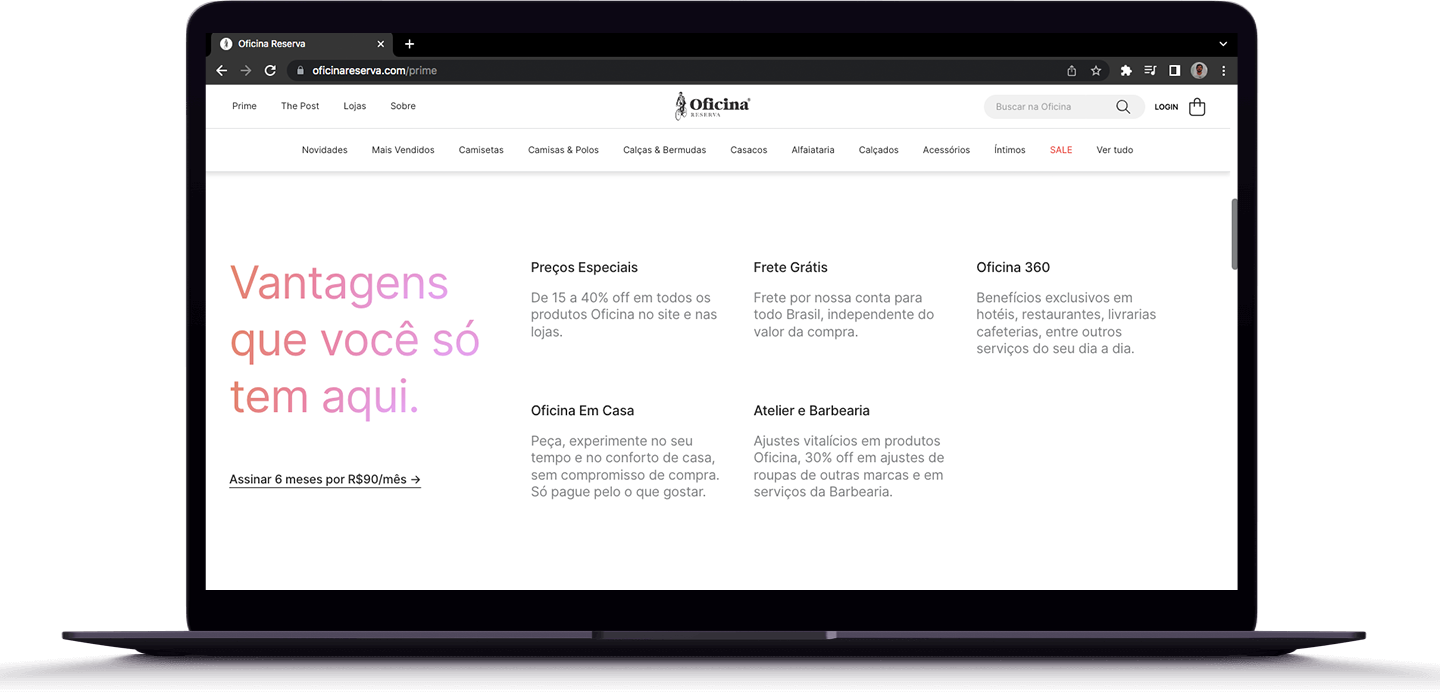Reload the page with the refresh icon
Screen dimensions: 1440x695
click(x=270, y=71)
